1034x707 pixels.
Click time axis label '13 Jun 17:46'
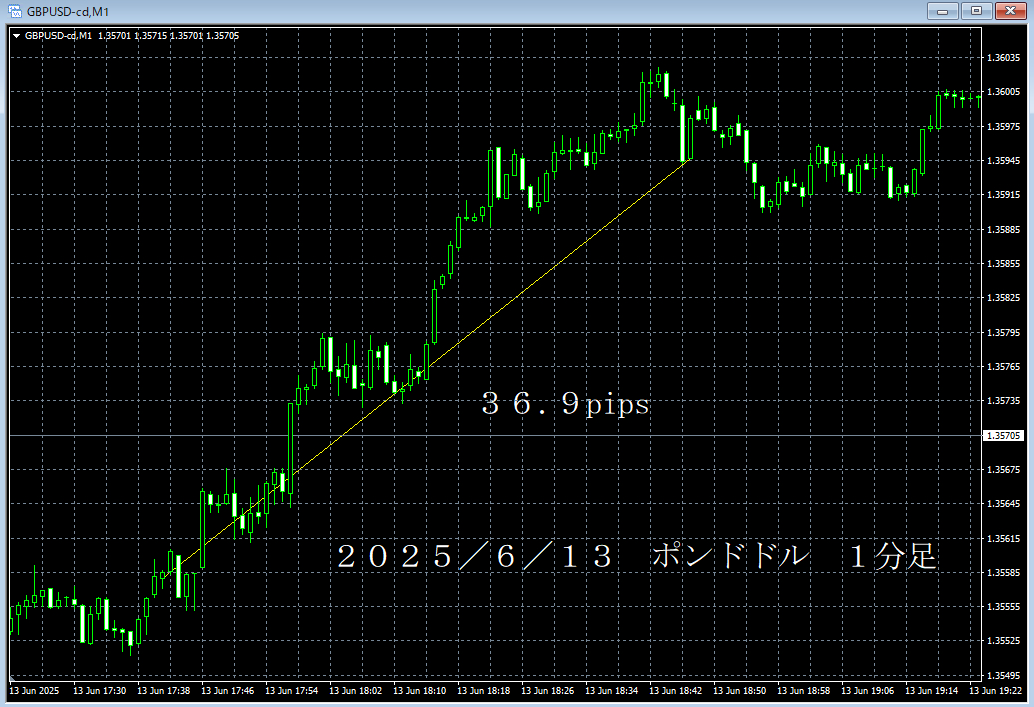pos(228,691)
